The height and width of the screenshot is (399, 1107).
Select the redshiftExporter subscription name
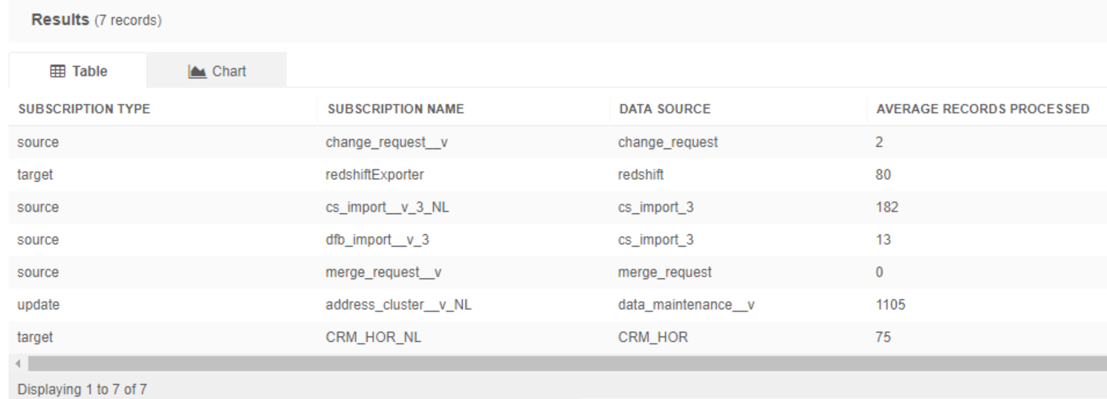tap(375, 174)
